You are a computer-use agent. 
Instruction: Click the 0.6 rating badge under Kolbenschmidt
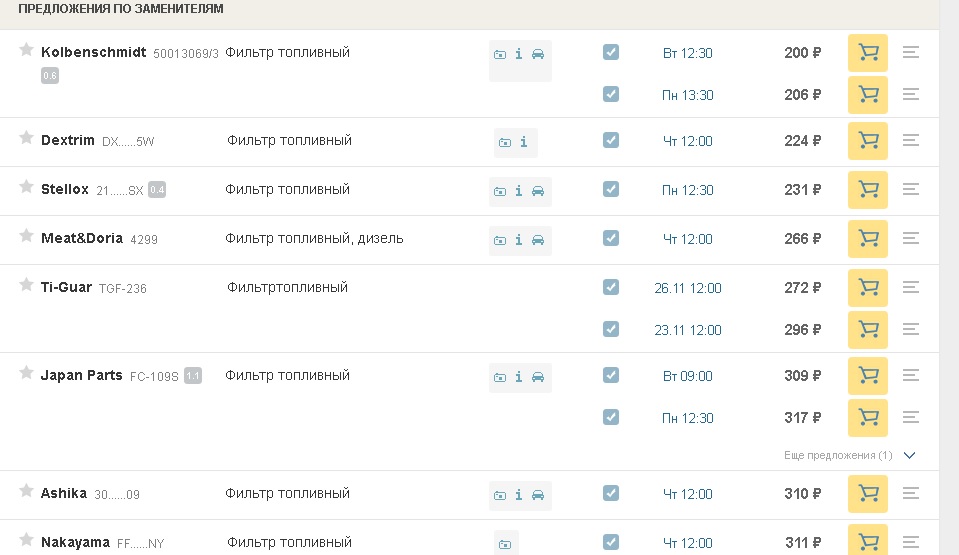coord(50,76)
